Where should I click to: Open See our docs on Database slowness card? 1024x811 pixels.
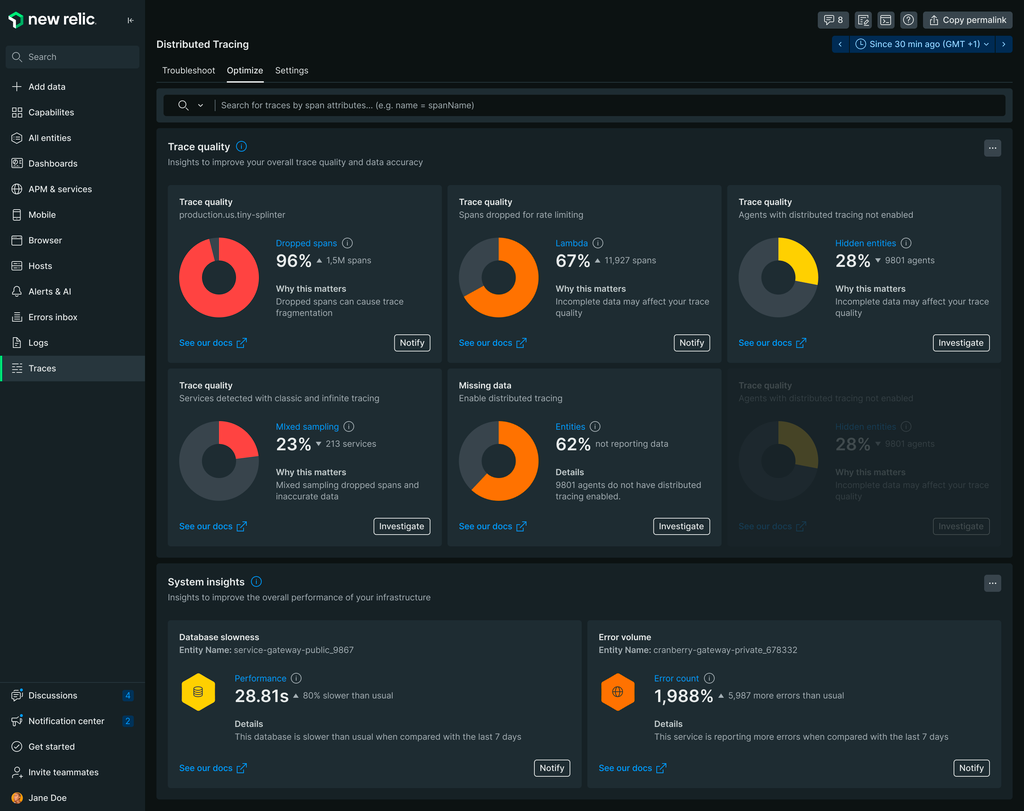pyautogui.click(x=213, y=768)
